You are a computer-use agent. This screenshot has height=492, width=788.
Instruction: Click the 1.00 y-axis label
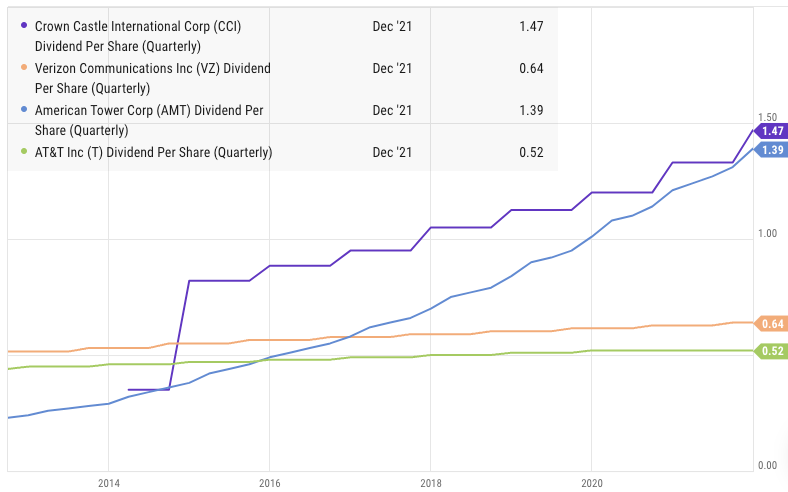coord(767,233)
